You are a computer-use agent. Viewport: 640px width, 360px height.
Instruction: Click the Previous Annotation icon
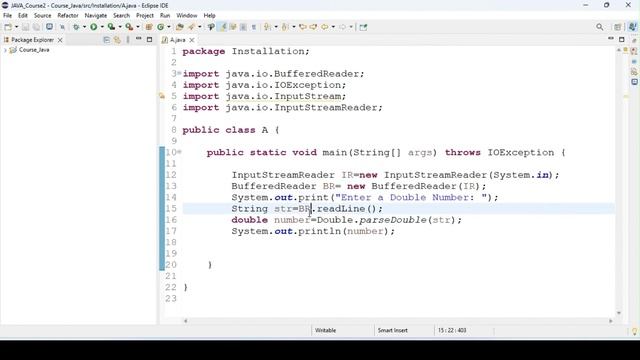(285, 27)
